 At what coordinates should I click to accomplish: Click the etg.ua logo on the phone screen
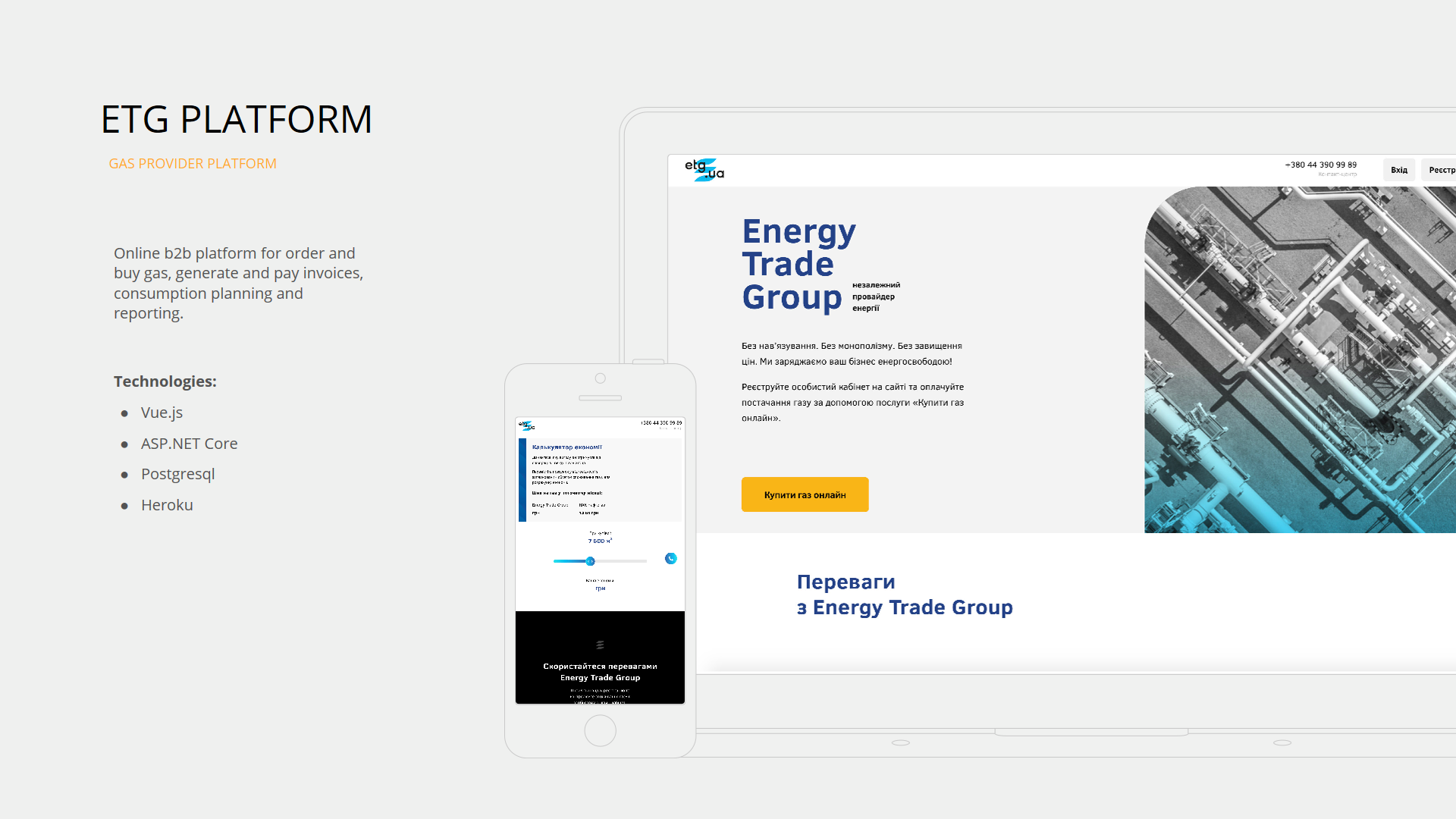coord(526,425)
